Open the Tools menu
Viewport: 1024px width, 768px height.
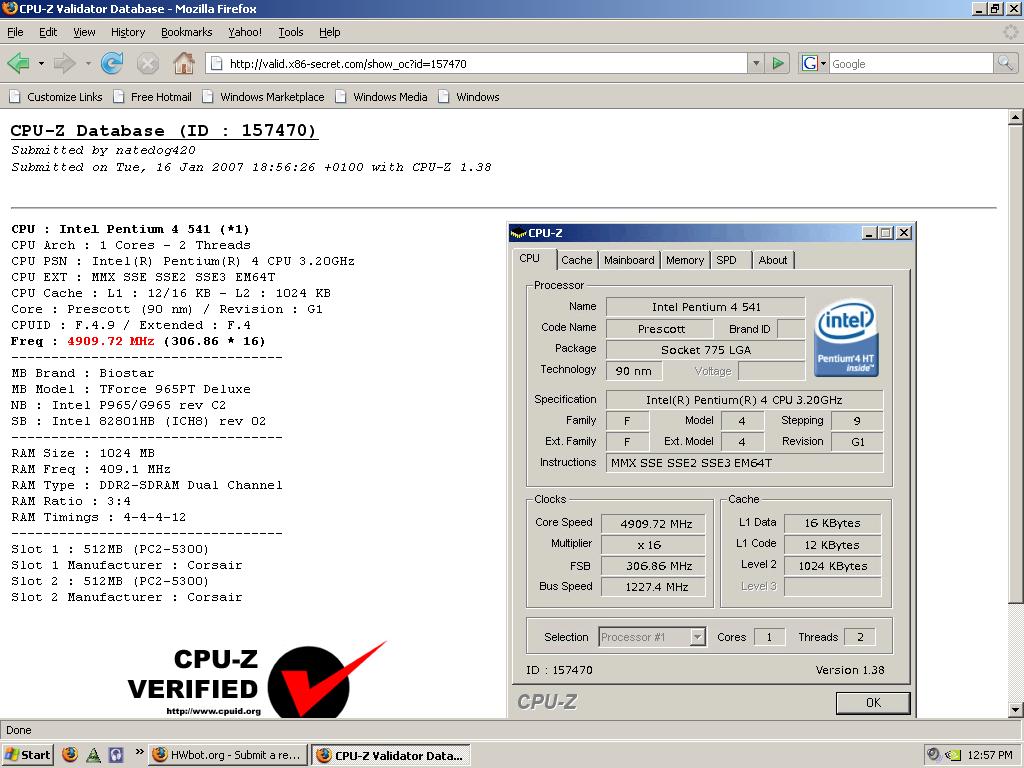291,32
